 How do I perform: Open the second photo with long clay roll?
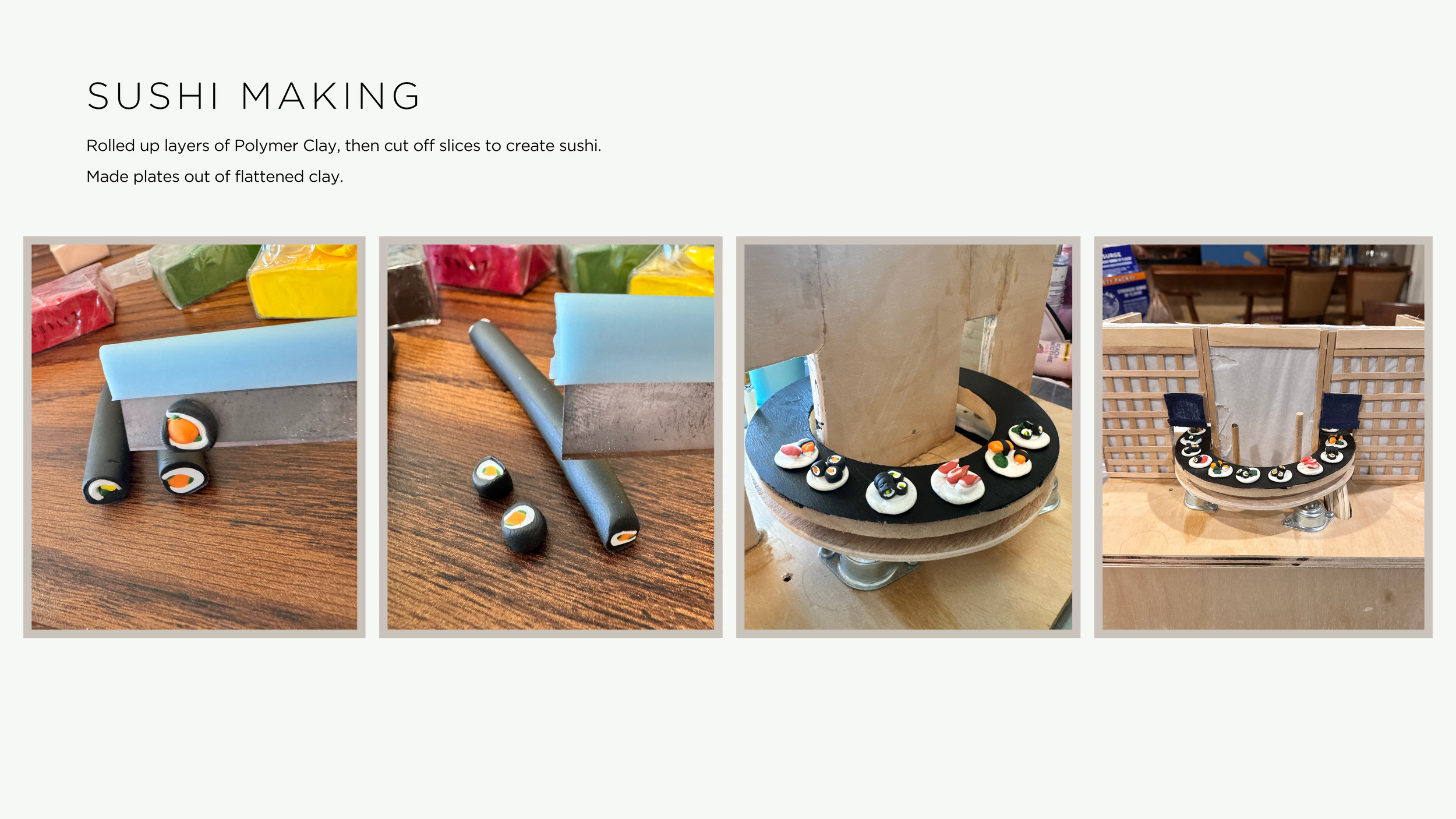point(550,437)
